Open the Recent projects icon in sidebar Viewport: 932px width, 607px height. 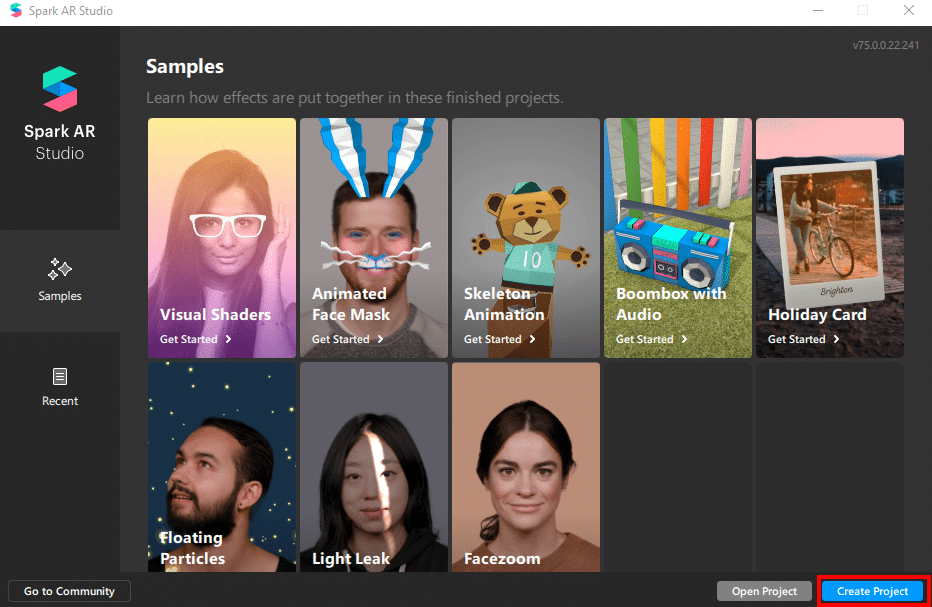pos(59,376)
